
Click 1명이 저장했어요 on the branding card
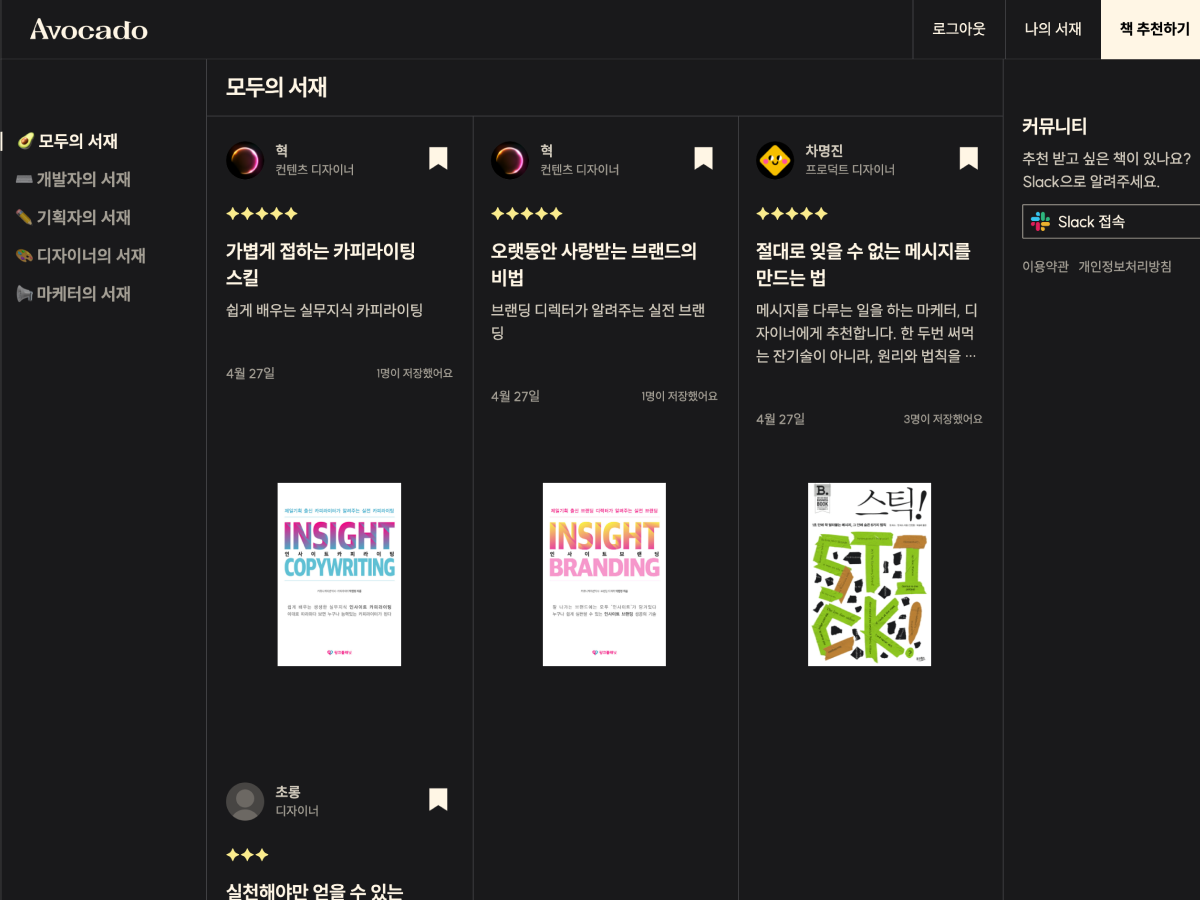point(680,396)
